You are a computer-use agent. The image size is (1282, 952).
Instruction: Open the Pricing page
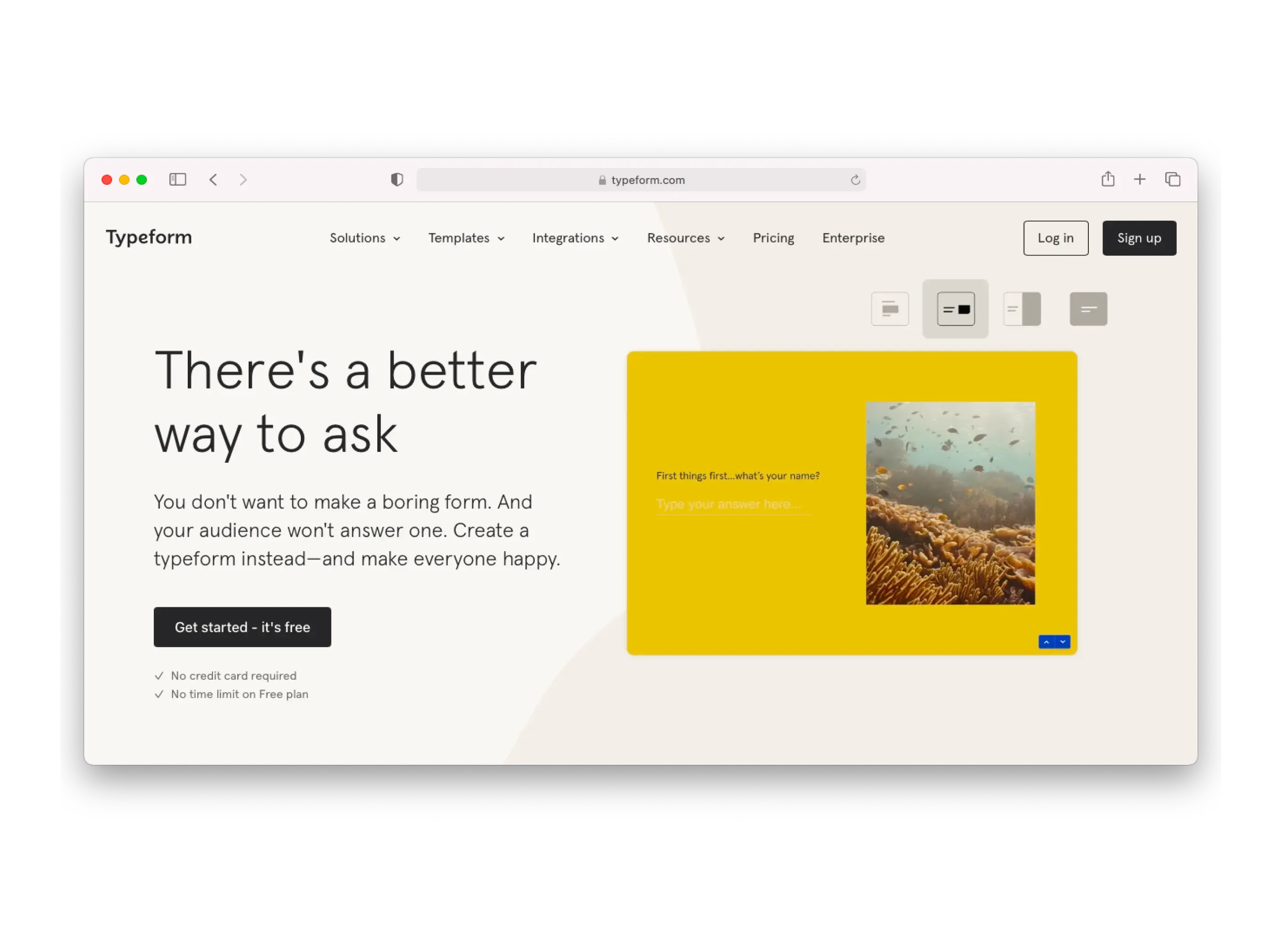pos(773,238)
